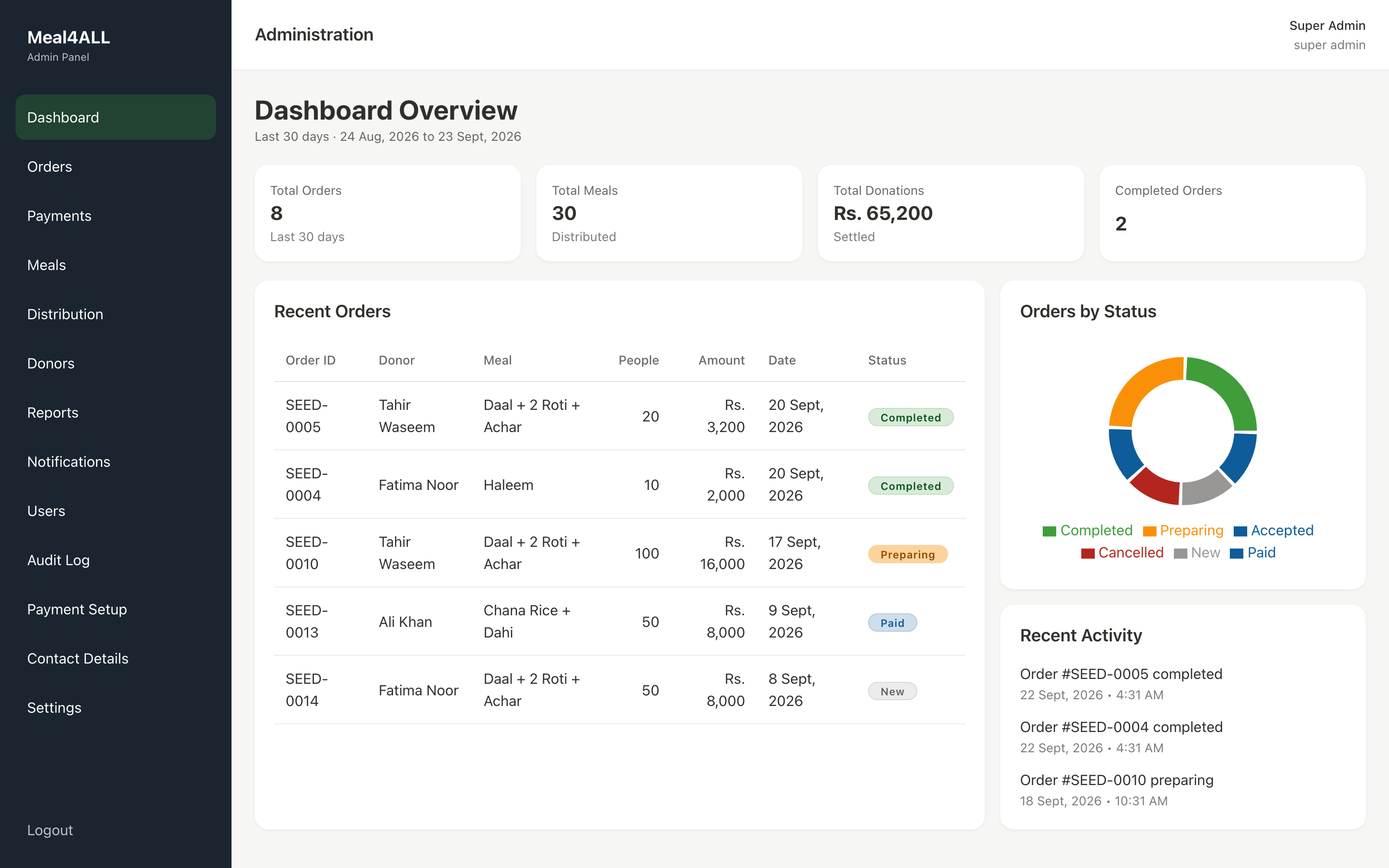This screenshot has height=868, width=1389.
Task: Open Contact Details page
Action: [115, 658]
